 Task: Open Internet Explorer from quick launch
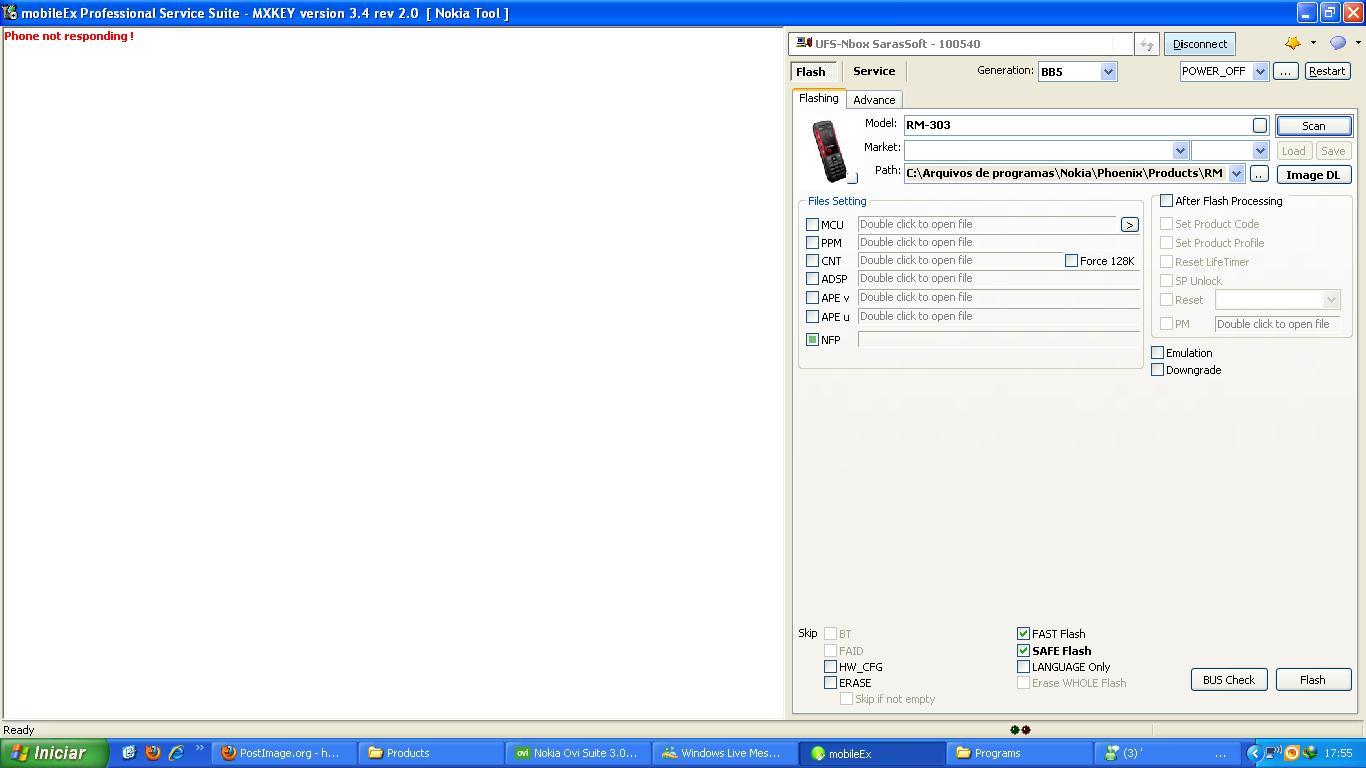coord(176,753)
